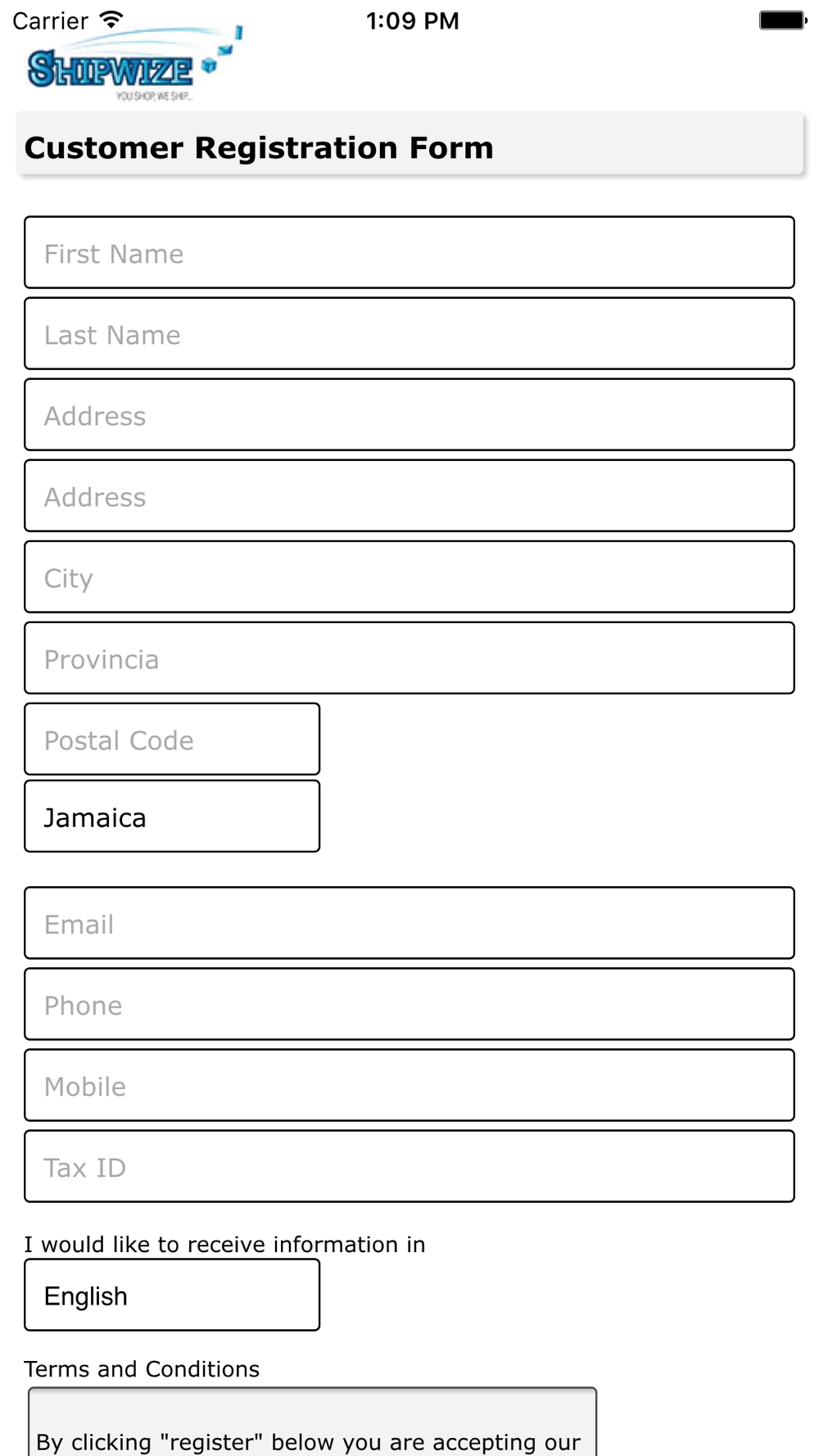
Task: Click the Provincia input field
Action: (x=409, y=658)
